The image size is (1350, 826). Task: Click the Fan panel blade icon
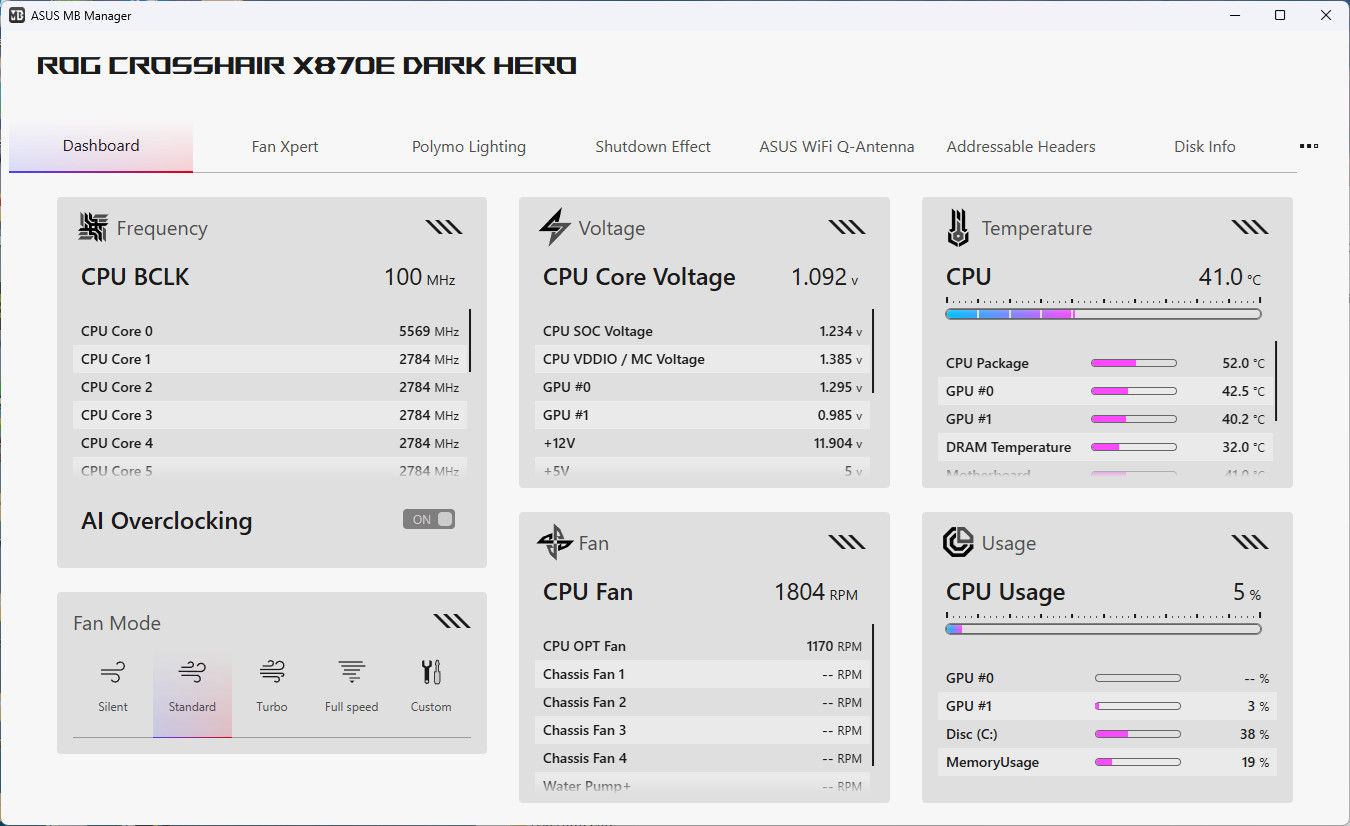click(x=555, y=543)
